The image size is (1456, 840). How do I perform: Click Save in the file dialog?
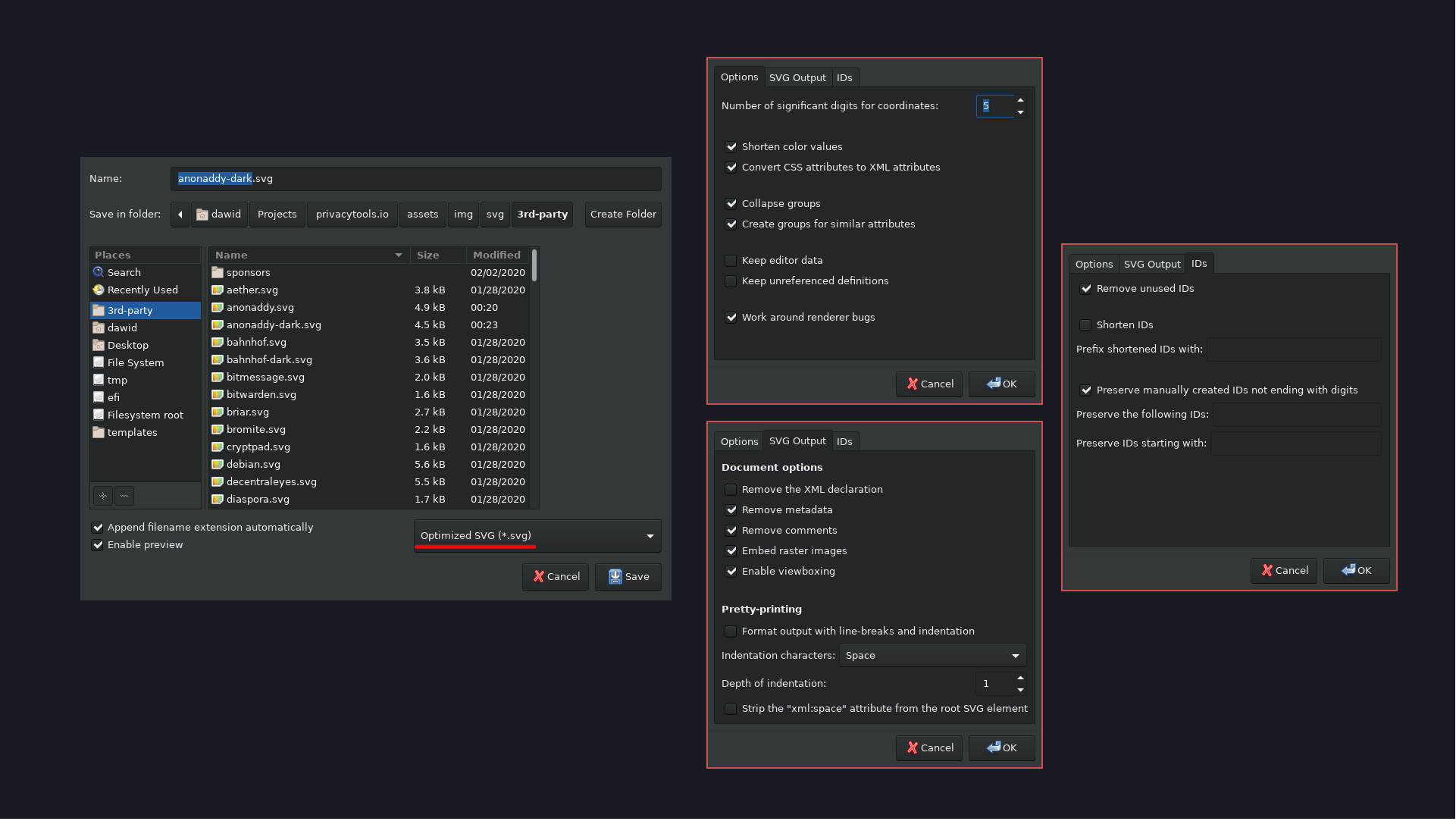coord(628,577)
